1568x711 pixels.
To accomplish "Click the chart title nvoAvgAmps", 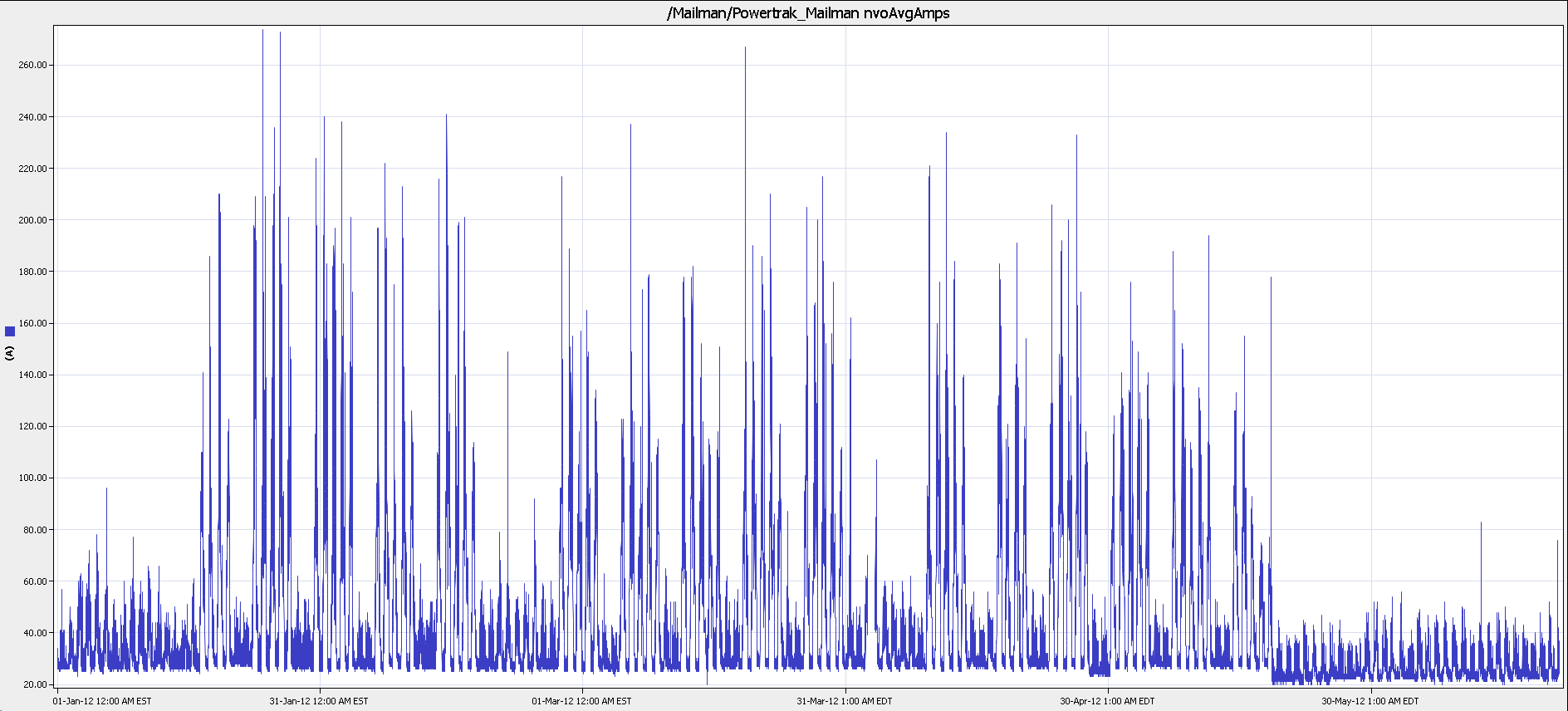I will (808, 13).
